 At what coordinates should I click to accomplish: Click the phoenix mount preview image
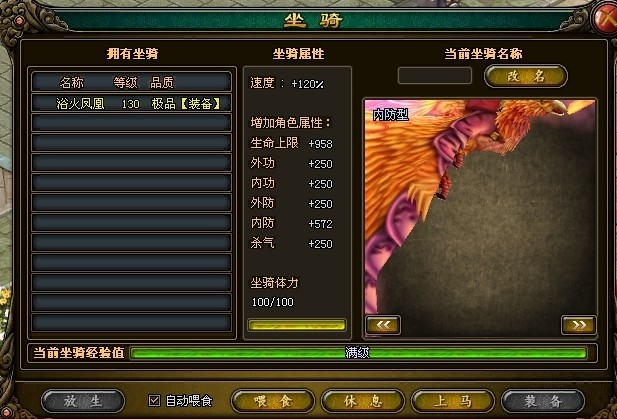tap(480, 217)
